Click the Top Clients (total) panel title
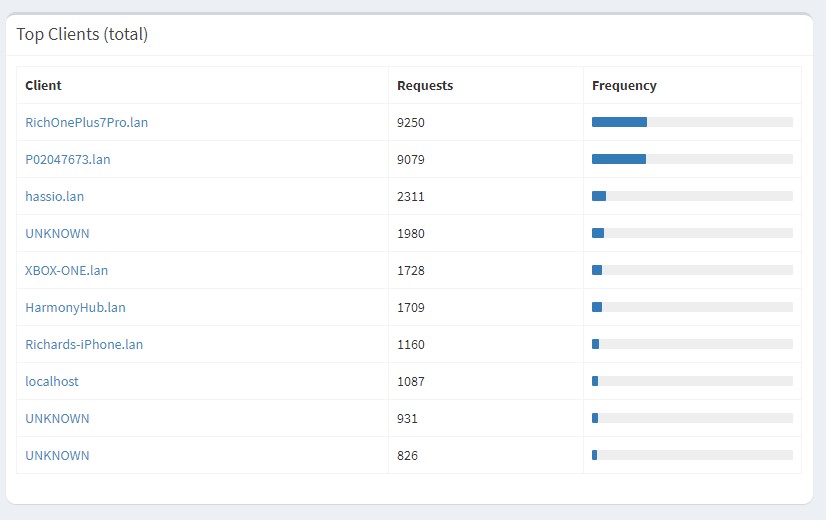The height and width of the screenshot is (520, 826). 82,34
